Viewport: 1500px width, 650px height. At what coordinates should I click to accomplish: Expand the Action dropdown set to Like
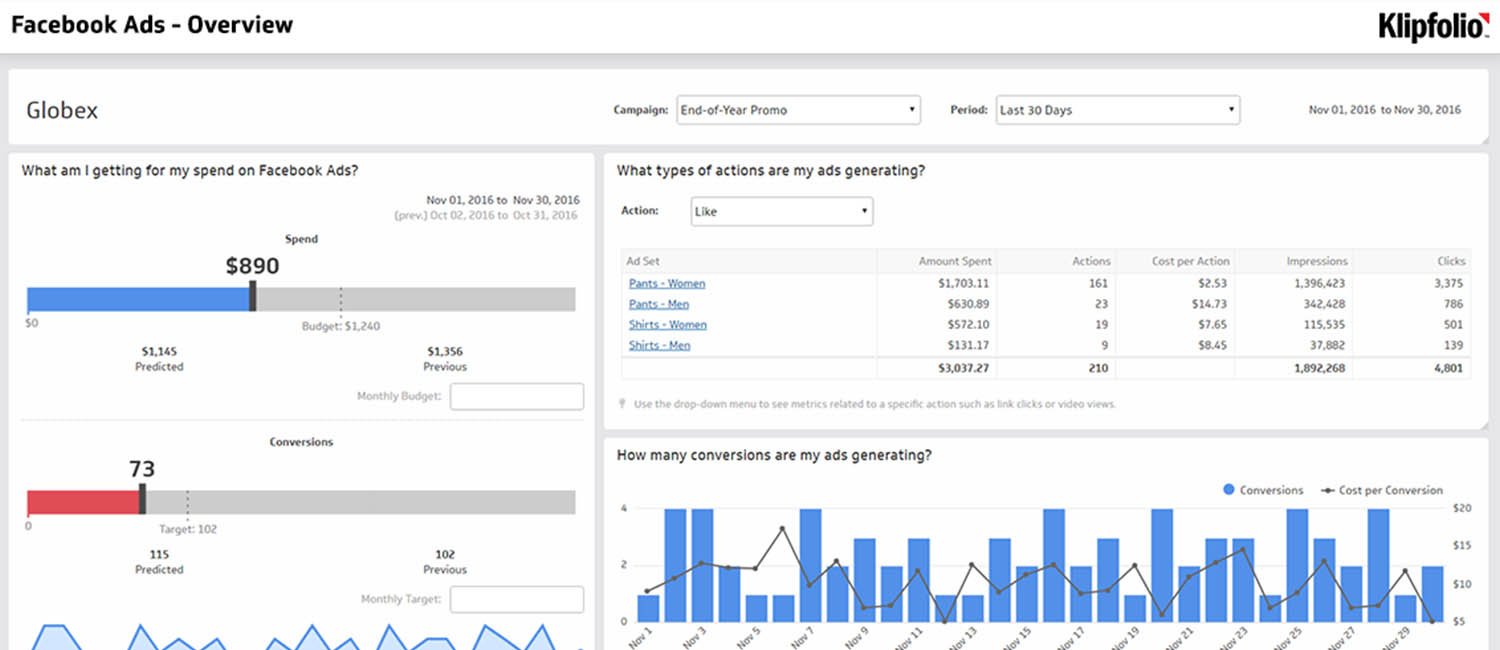(781, 212)
